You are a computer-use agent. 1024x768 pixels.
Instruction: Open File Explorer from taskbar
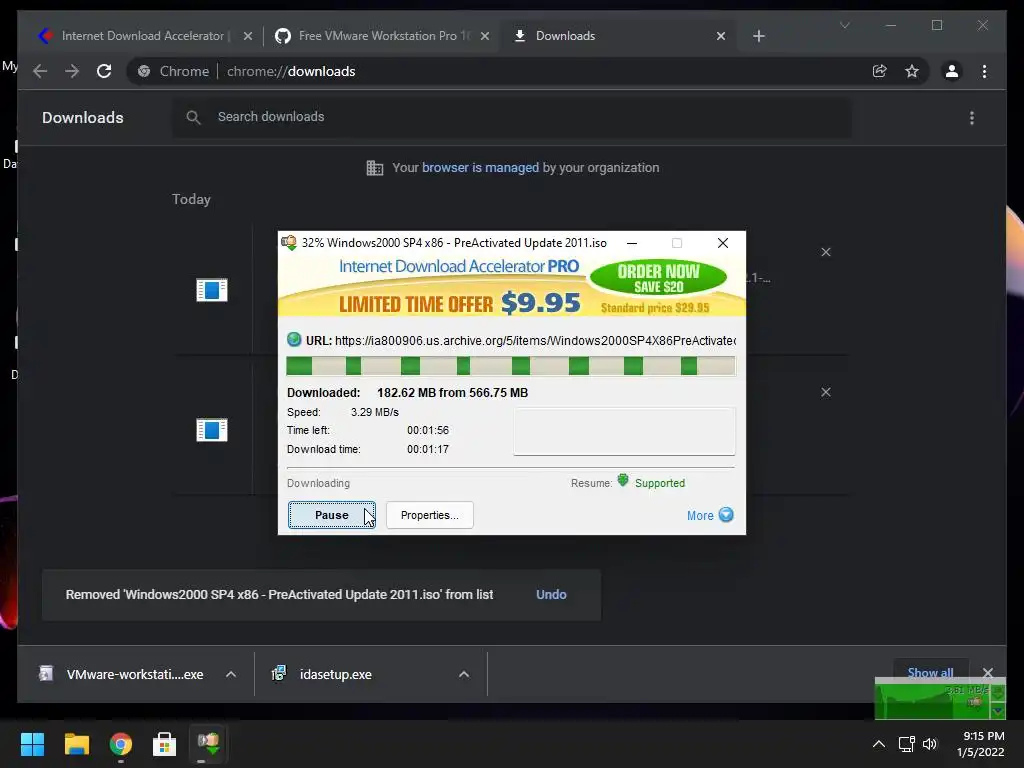coord(76,744)
